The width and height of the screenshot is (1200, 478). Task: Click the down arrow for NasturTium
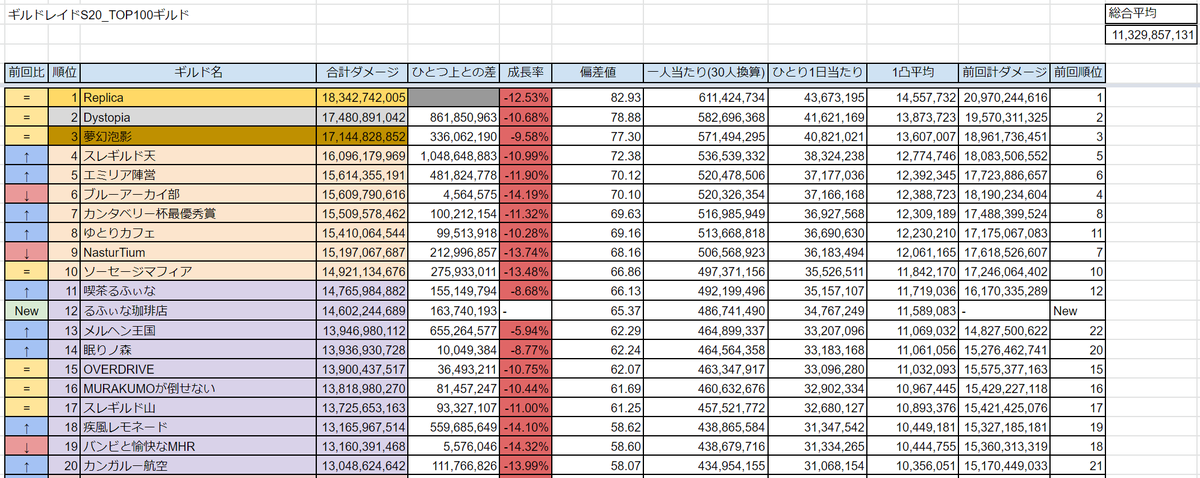tap(26, 252)
